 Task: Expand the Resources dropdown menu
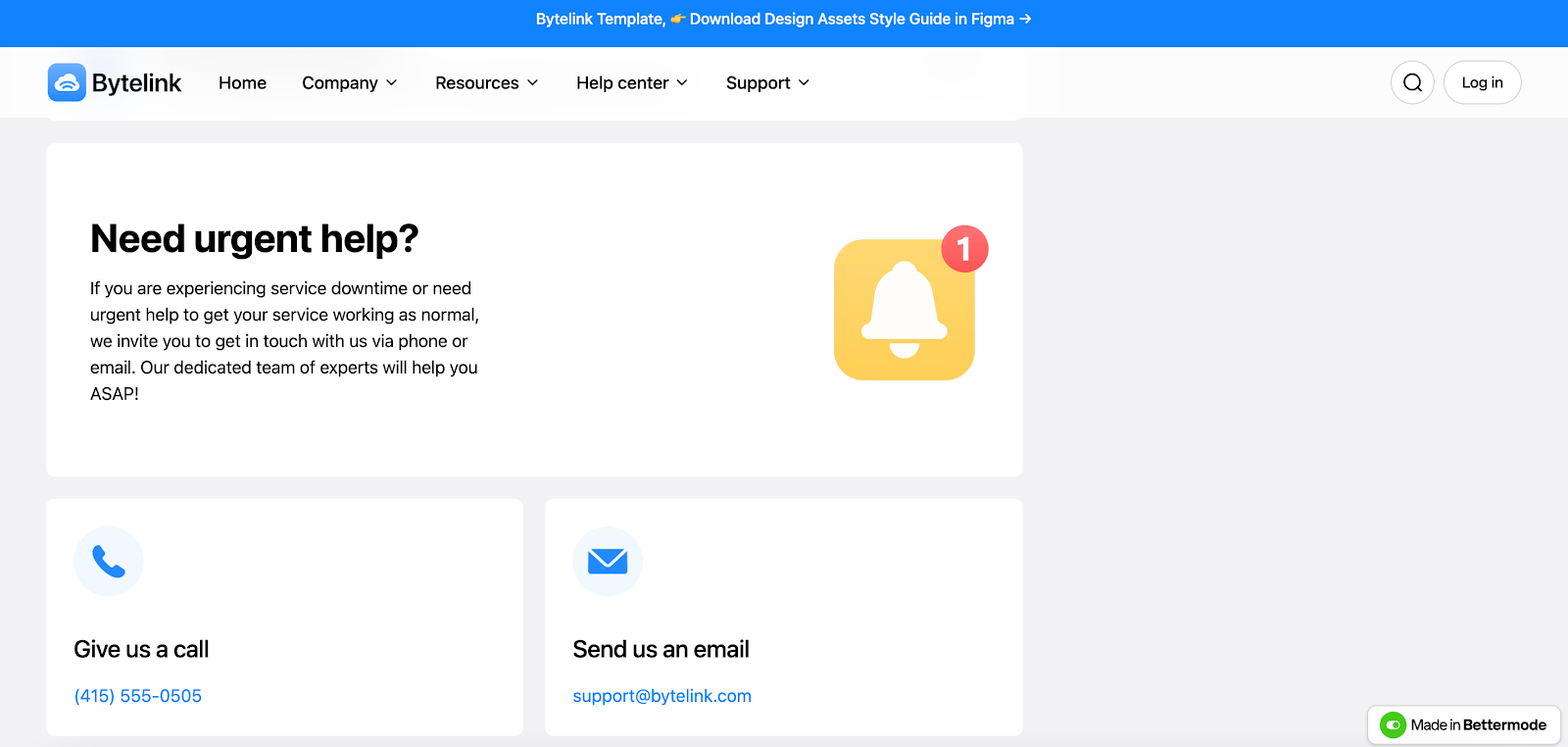[x=487, y=83]
